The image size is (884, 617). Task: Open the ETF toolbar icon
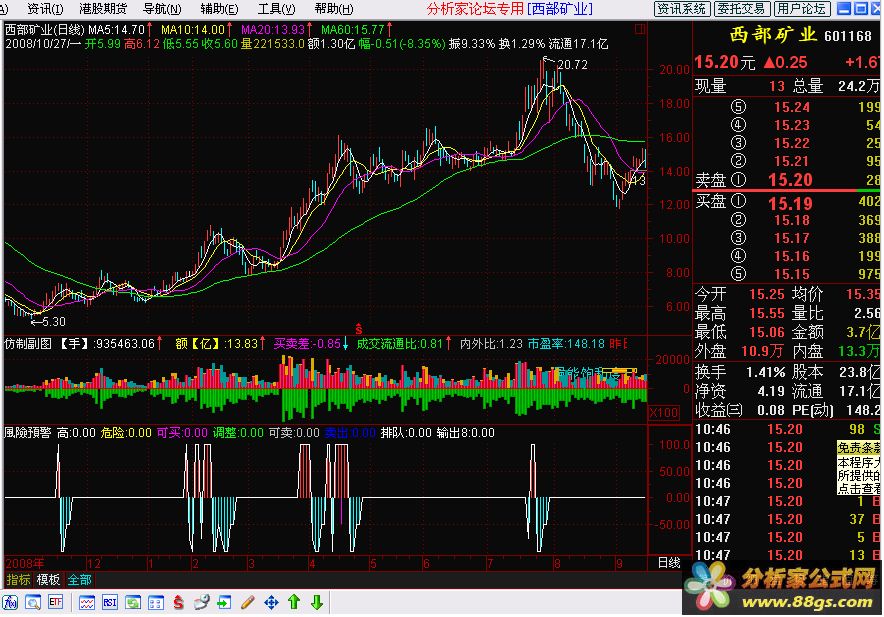55,602
